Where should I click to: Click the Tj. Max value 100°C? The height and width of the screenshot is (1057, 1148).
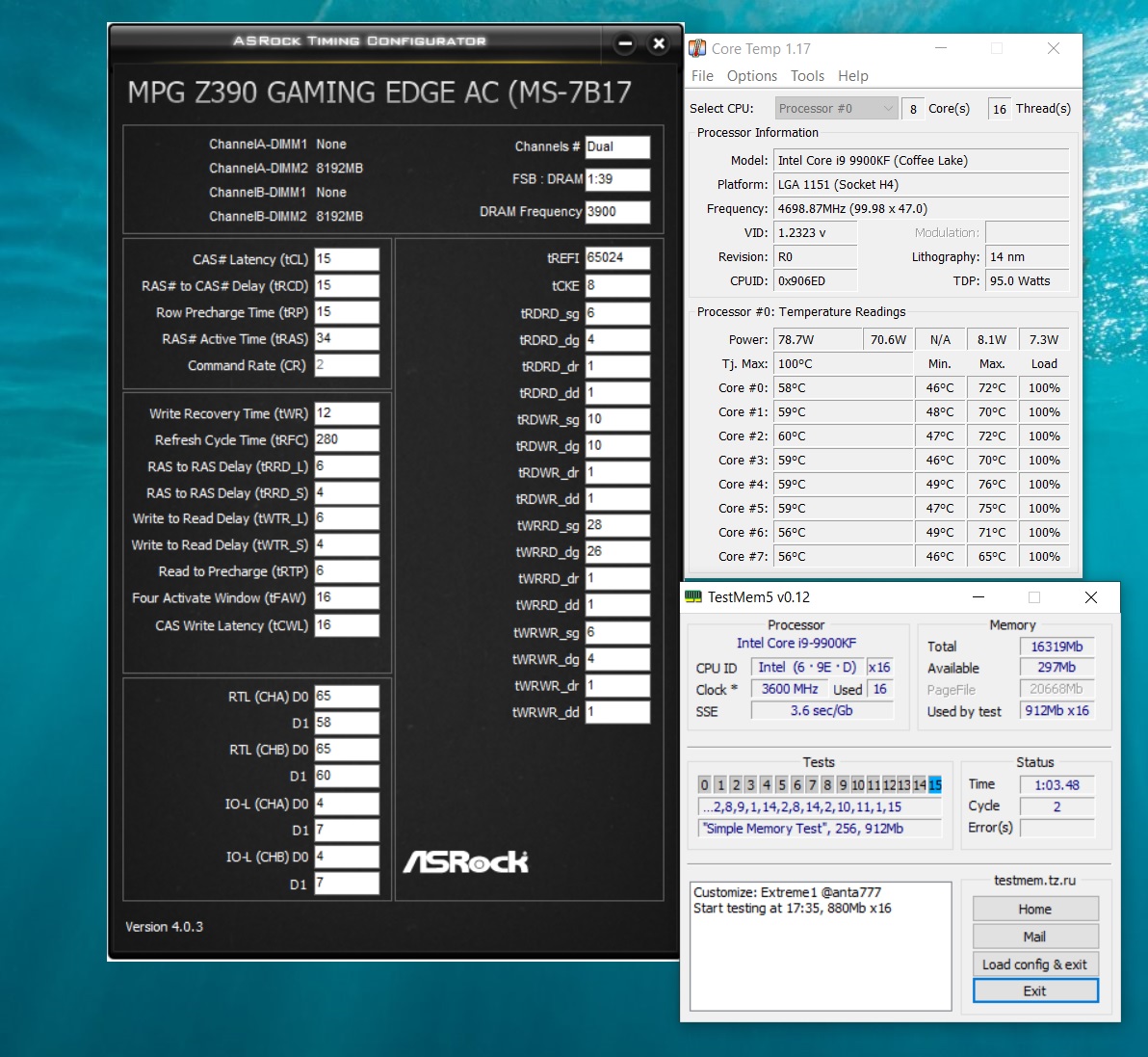[843, 363]
